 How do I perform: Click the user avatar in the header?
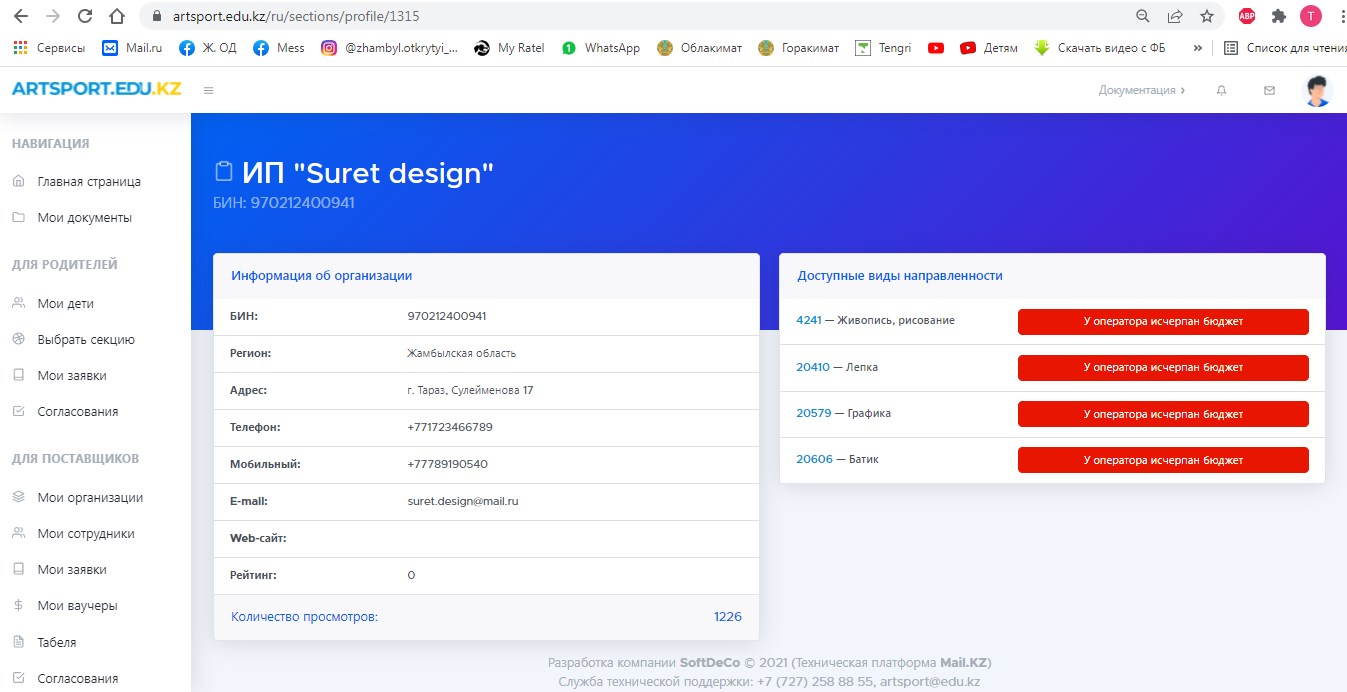pyautogui.click(x=1317, y=91)
